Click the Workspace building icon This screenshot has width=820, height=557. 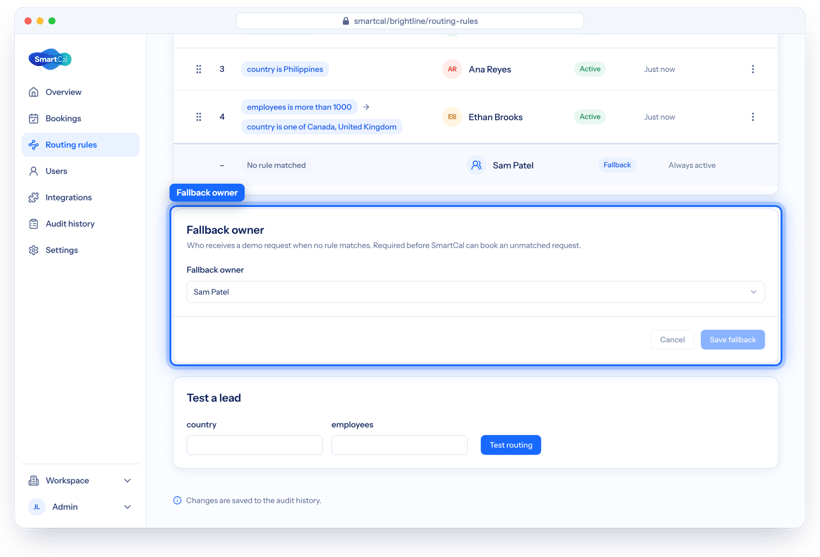click(x=33, y=480)
